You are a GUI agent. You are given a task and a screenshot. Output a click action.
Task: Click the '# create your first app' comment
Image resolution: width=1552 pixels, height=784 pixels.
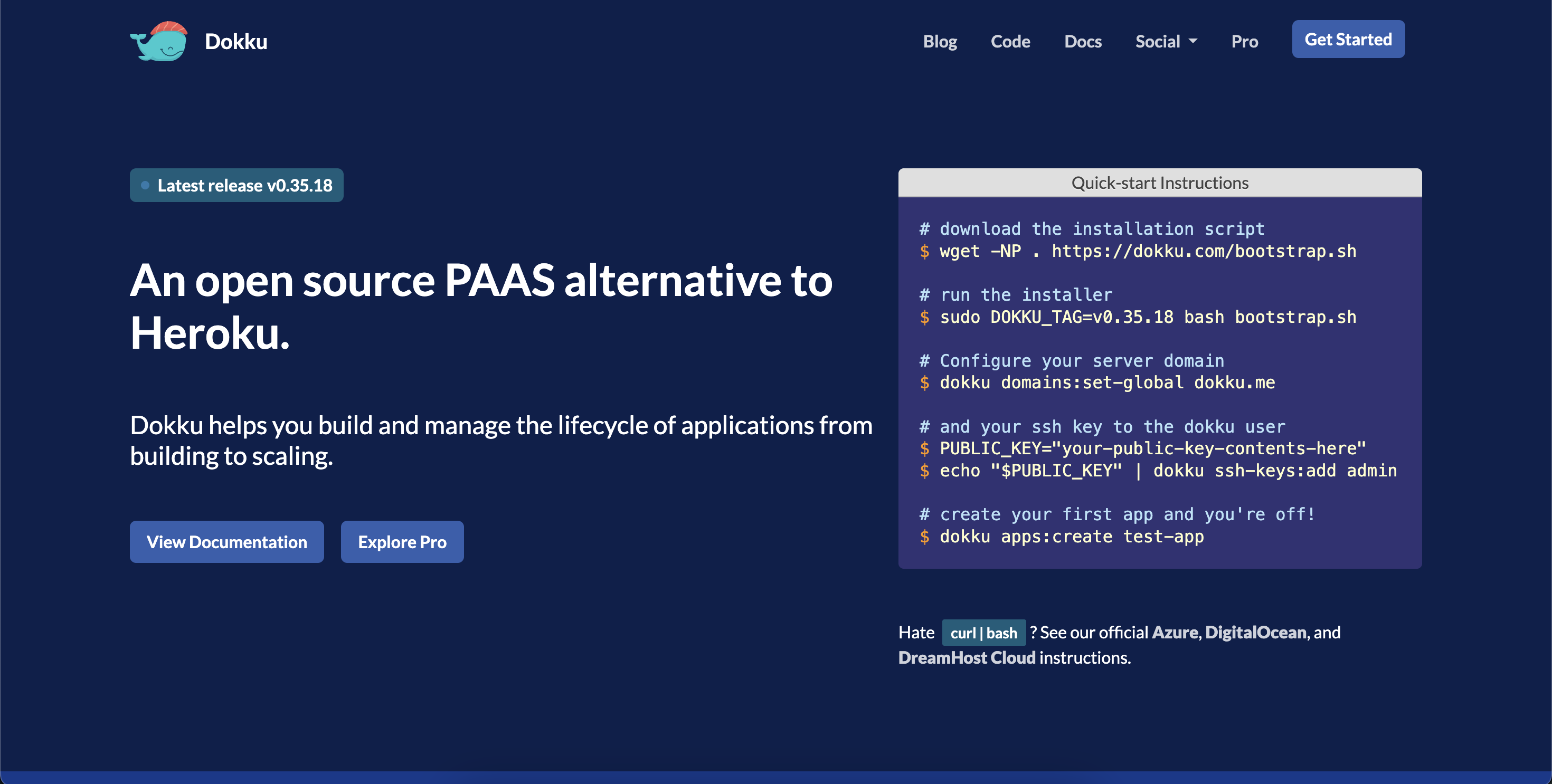(x=1117, y=514)
